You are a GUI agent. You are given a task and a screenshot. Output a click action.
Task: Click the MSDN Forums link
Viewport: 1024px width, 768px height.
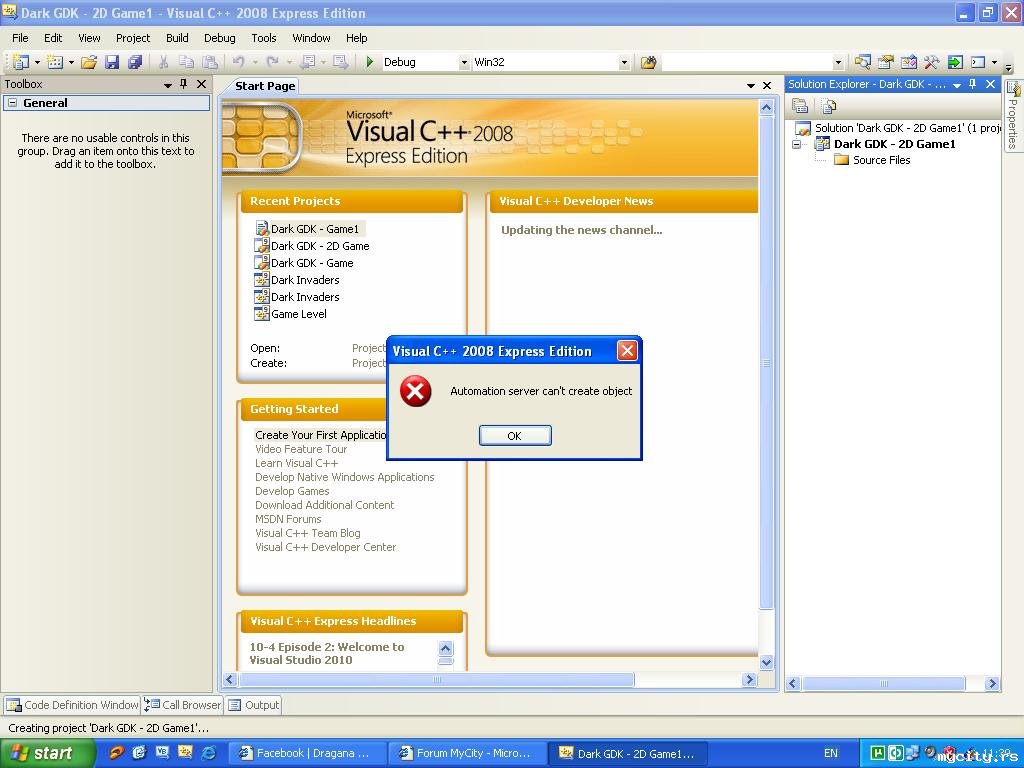(288, 519)
